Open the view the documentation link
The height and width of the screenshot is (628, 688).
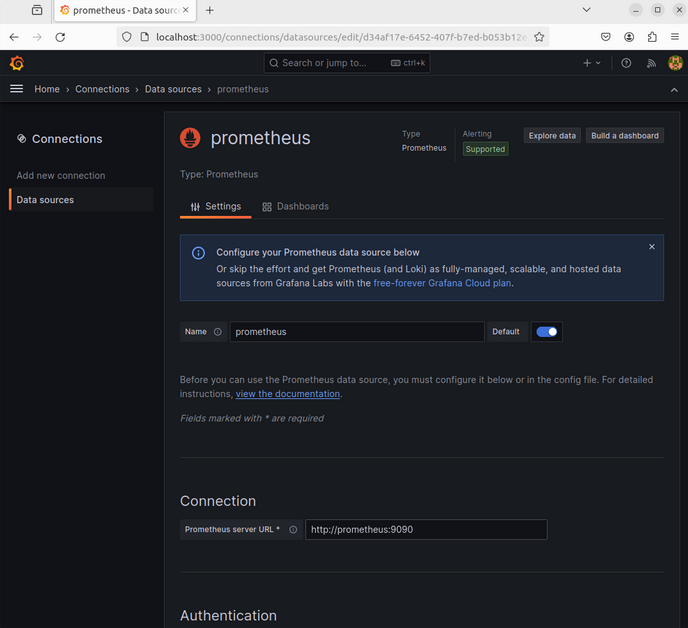pyautogui.click(x=288, y=394)
